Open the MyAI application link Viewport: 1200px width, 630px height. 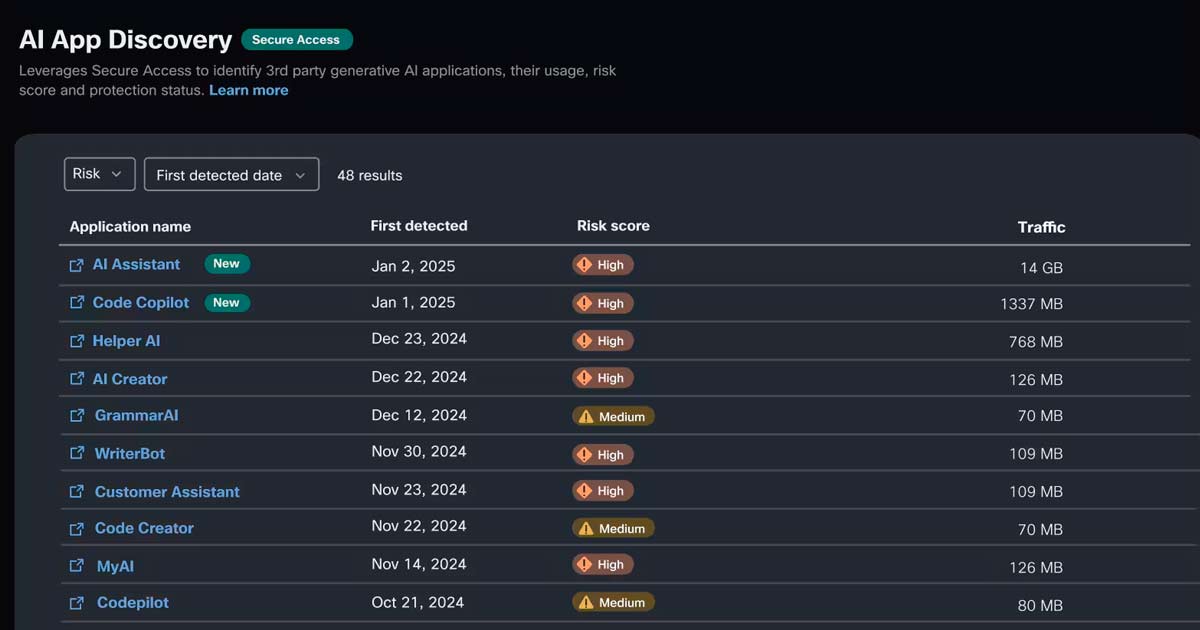[115, 566]
